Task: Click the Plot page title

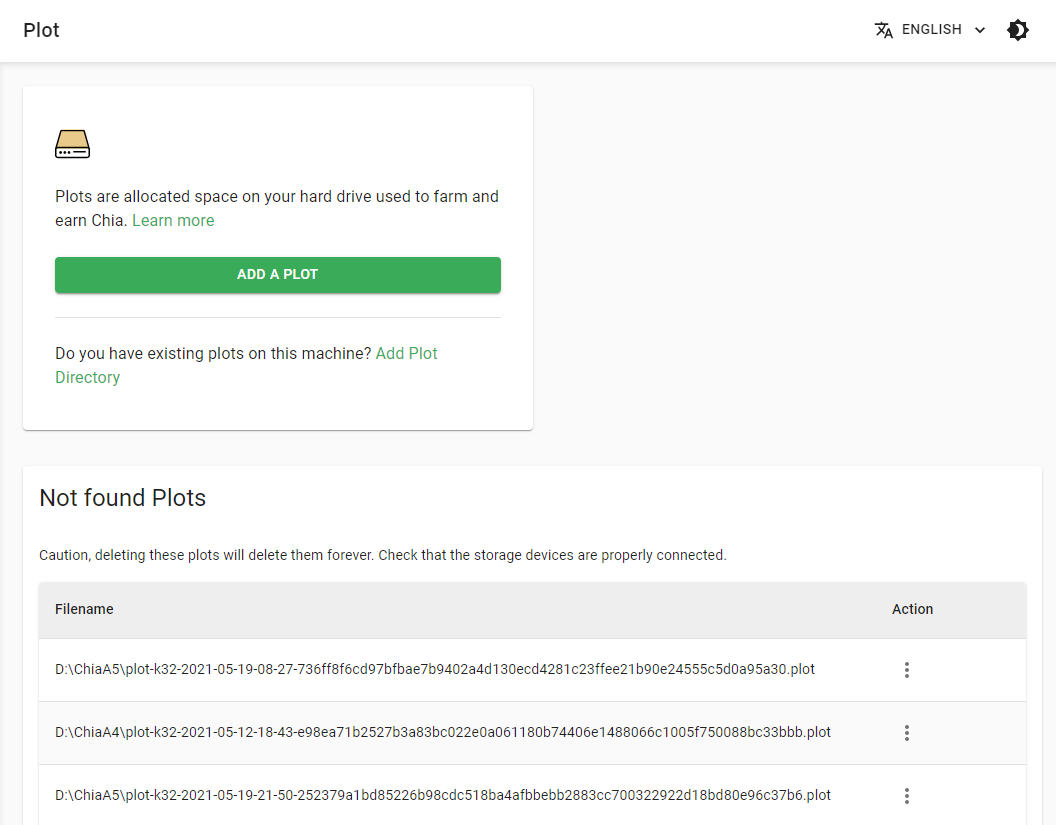Action: 41,30
